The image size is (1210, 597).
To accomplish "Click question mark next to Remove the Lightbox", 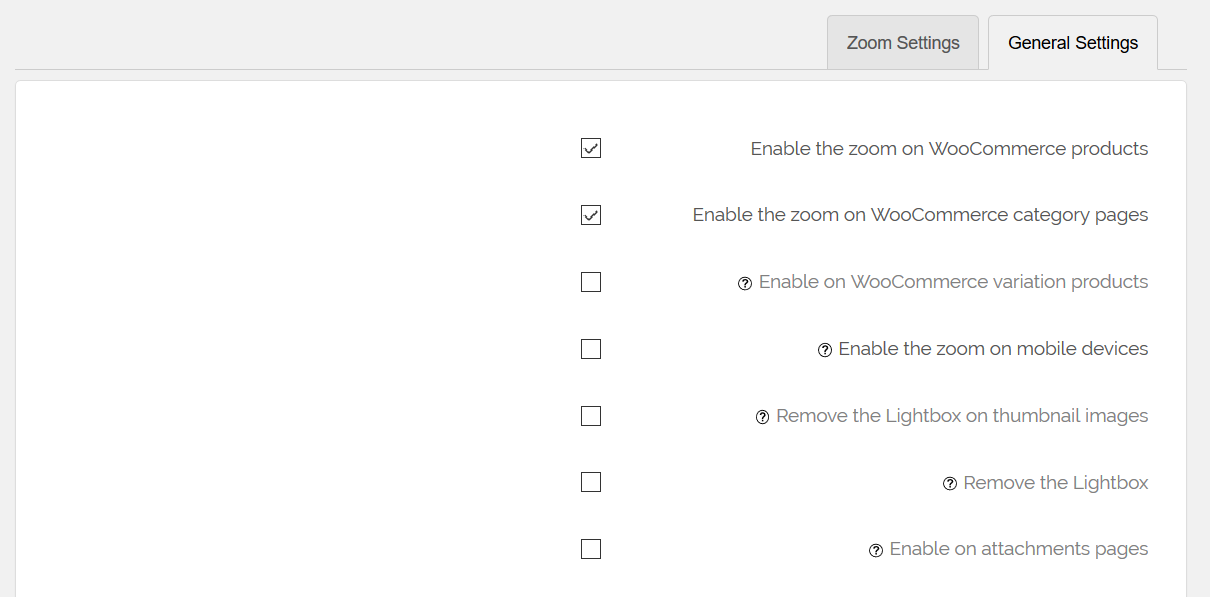I will (x=949, y=484).
